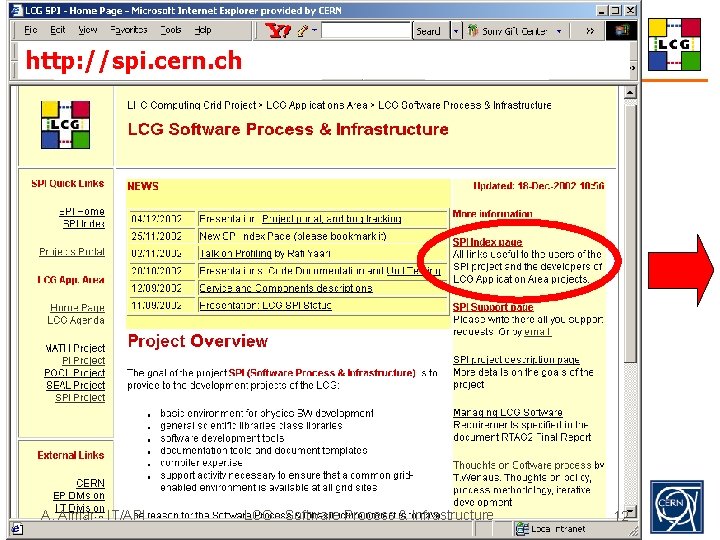This screenshot has height=540, width=720.
Task: Click the Yahoo toolbar Y! icon
Action: 278,31
